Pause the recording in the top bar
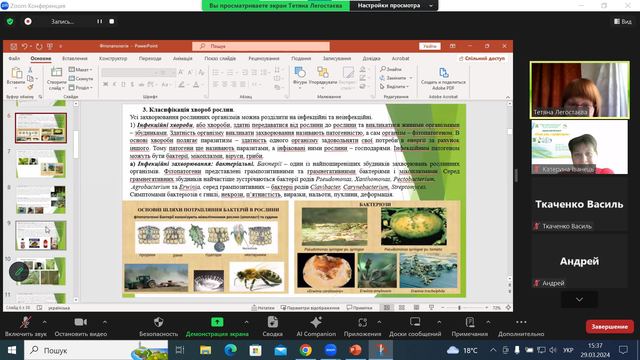 tap(100, 21)
